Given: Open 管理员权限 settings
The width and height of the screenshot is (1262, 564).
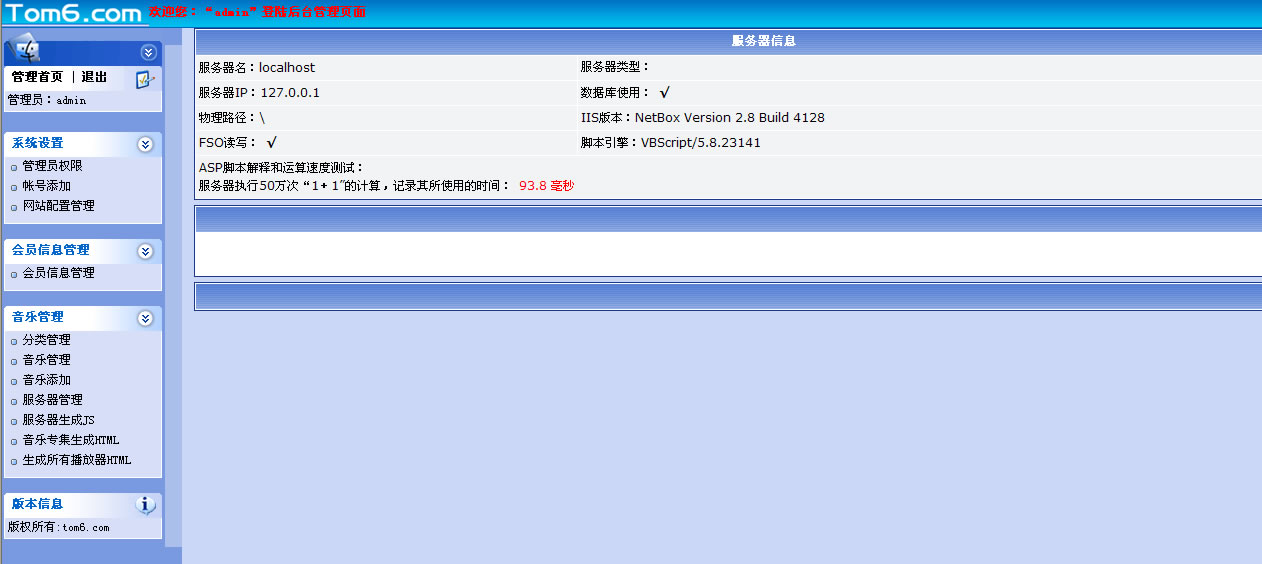Looking at the screenshot, I should [52, 166].
